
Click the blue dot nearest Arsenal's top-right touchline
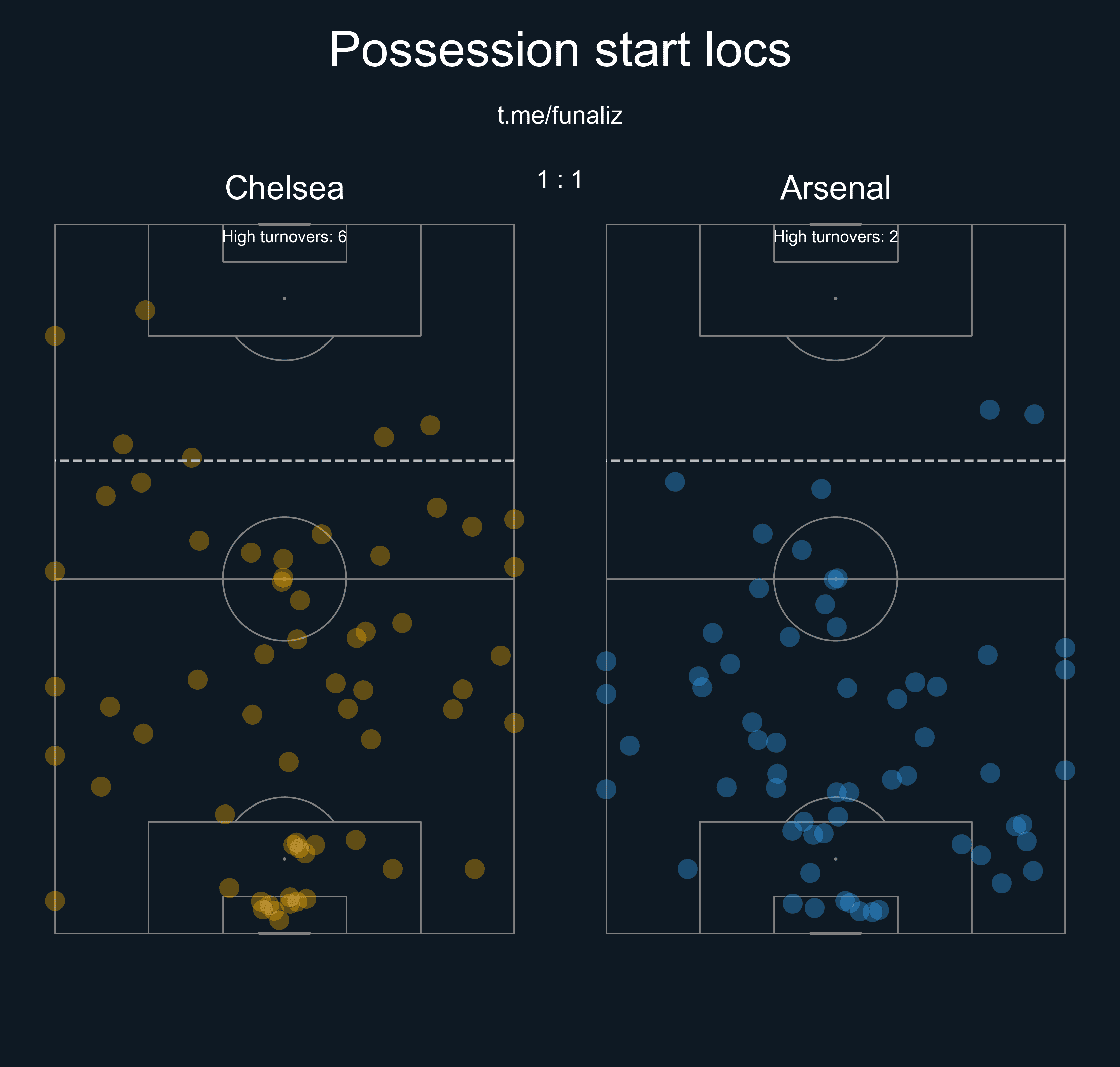(x=1034, y=414)
